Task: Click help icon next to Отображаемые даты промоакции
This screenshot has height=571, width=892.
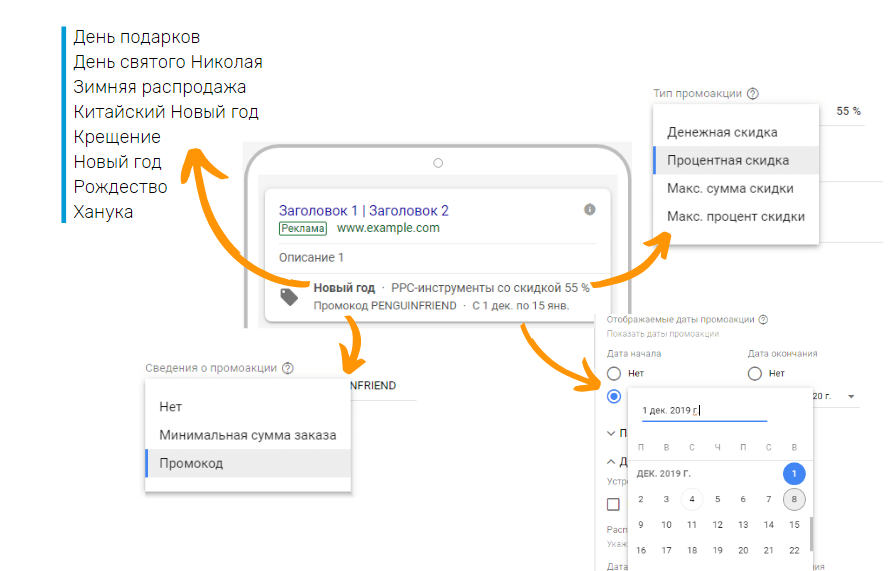Action: (x=763, y=320)
